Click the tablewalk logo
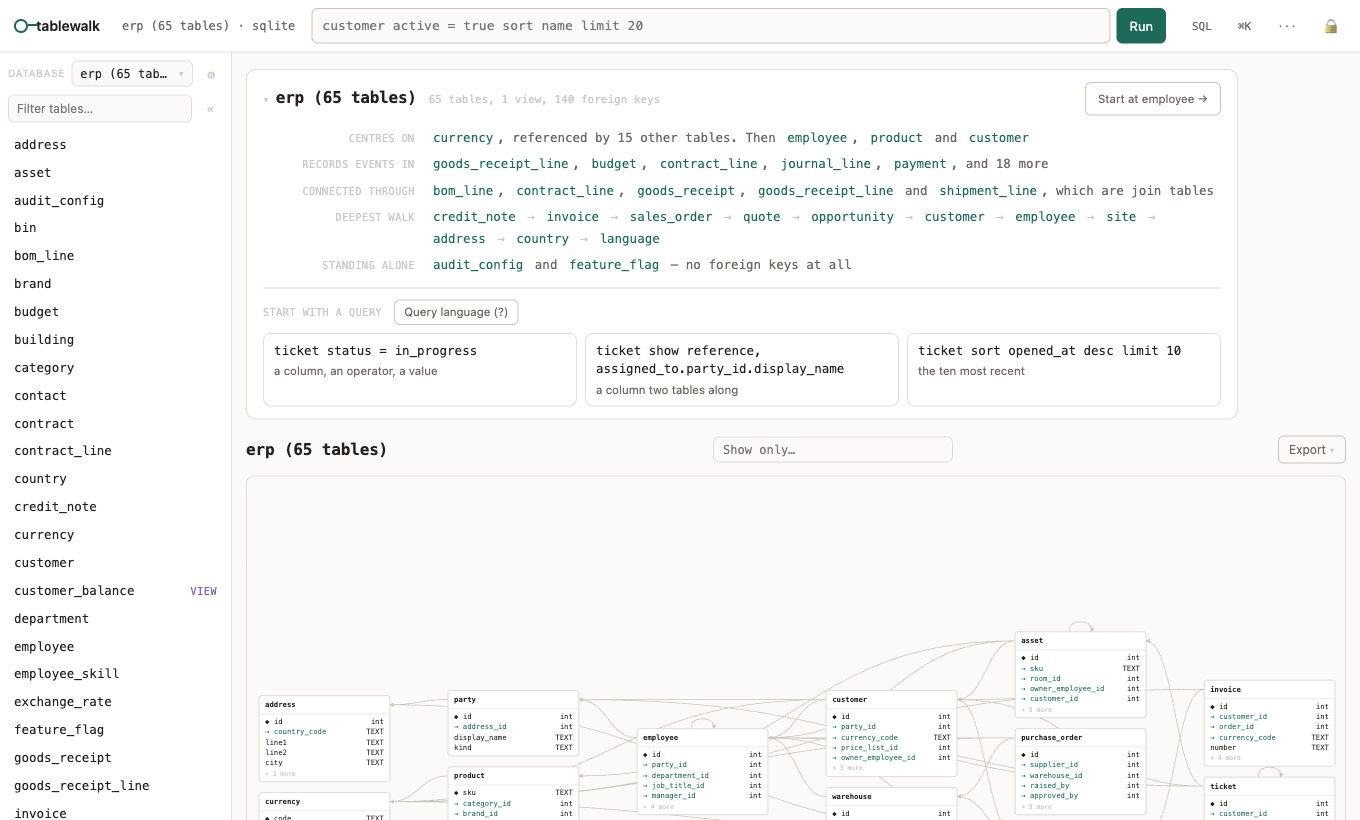Image resolution: width=1360 pixels, height=820 pixels. (x=57, y=26)
